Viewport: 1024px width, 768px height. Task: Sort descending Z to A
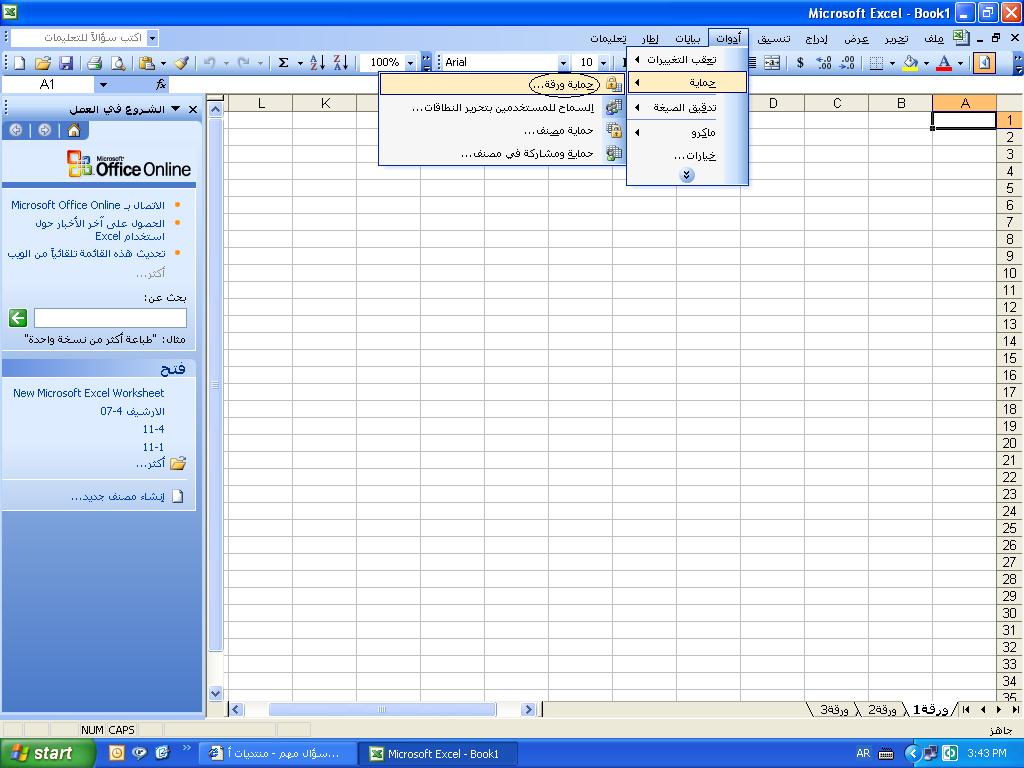[x=341, y=63]
